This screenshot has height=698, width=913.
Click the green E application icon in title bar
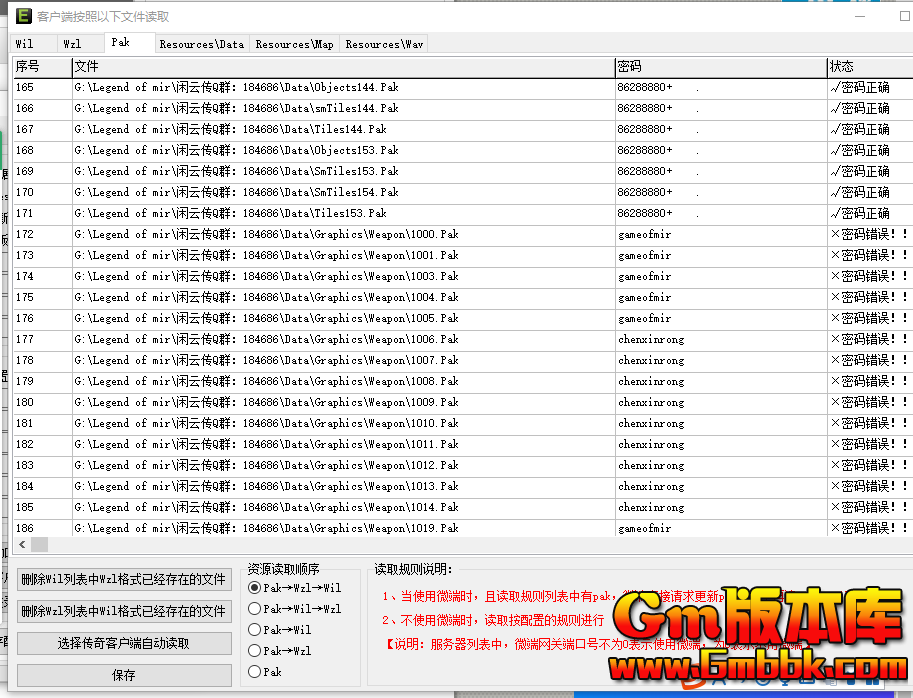pyautogui.click(x=20, y=15)
